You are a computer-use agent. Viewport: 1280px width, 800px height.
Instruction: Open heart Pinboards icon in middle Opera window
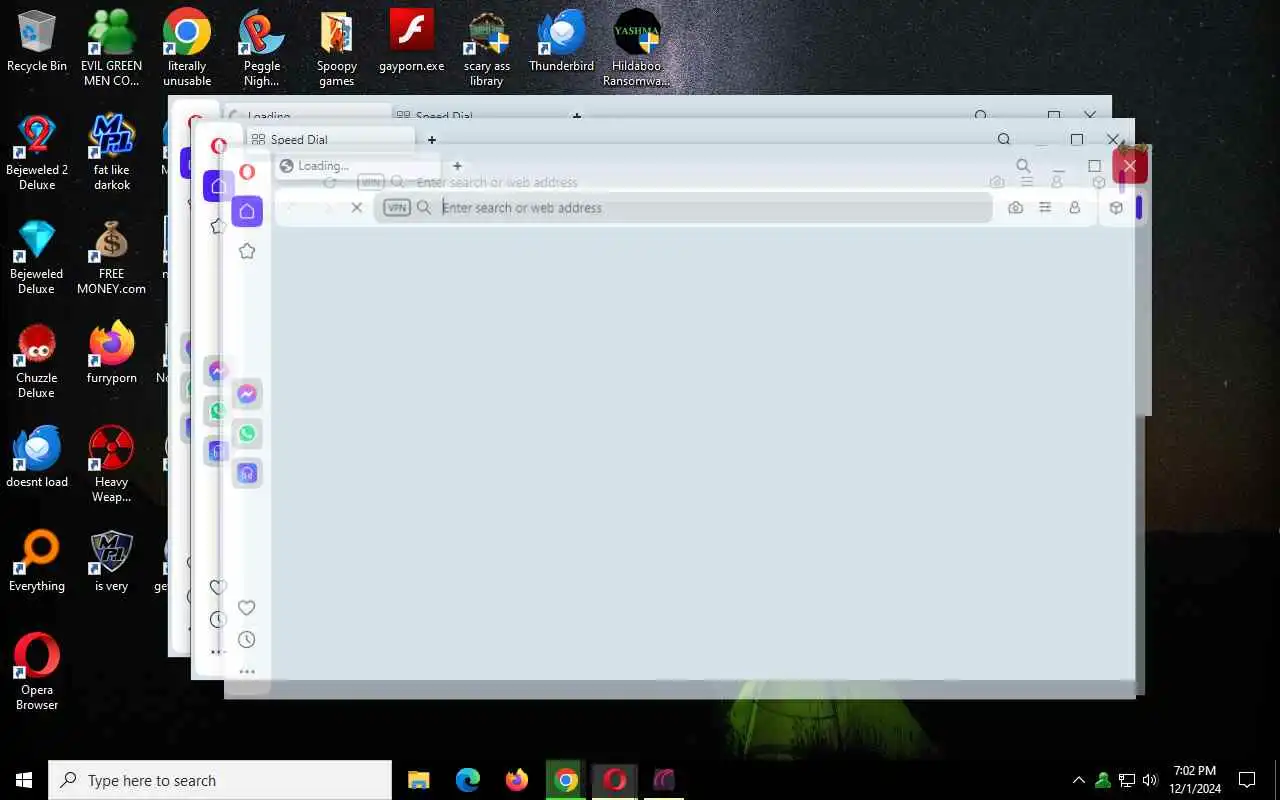pyautogui.click(x=217, y=587)
